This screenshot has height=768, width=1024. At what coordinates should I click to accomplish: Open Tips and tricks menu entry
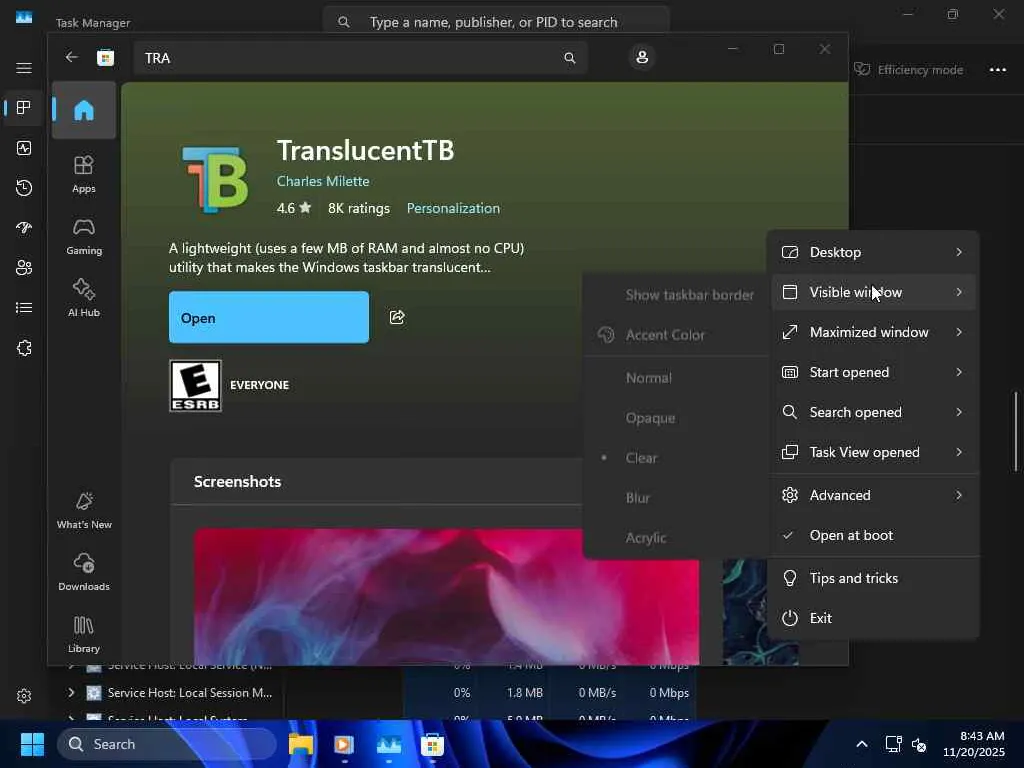pos(874,578)
